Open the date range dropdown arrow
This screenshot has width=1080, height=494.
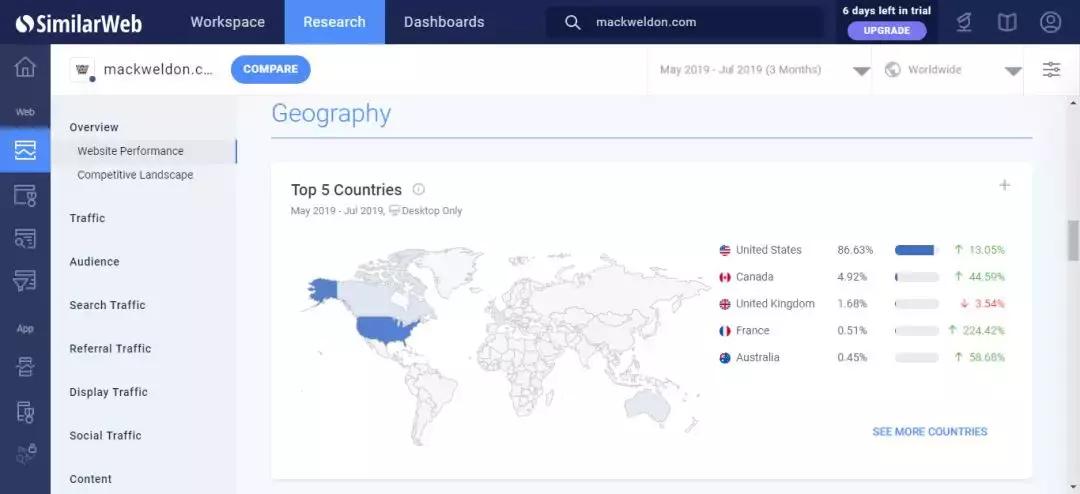(862, 71)
